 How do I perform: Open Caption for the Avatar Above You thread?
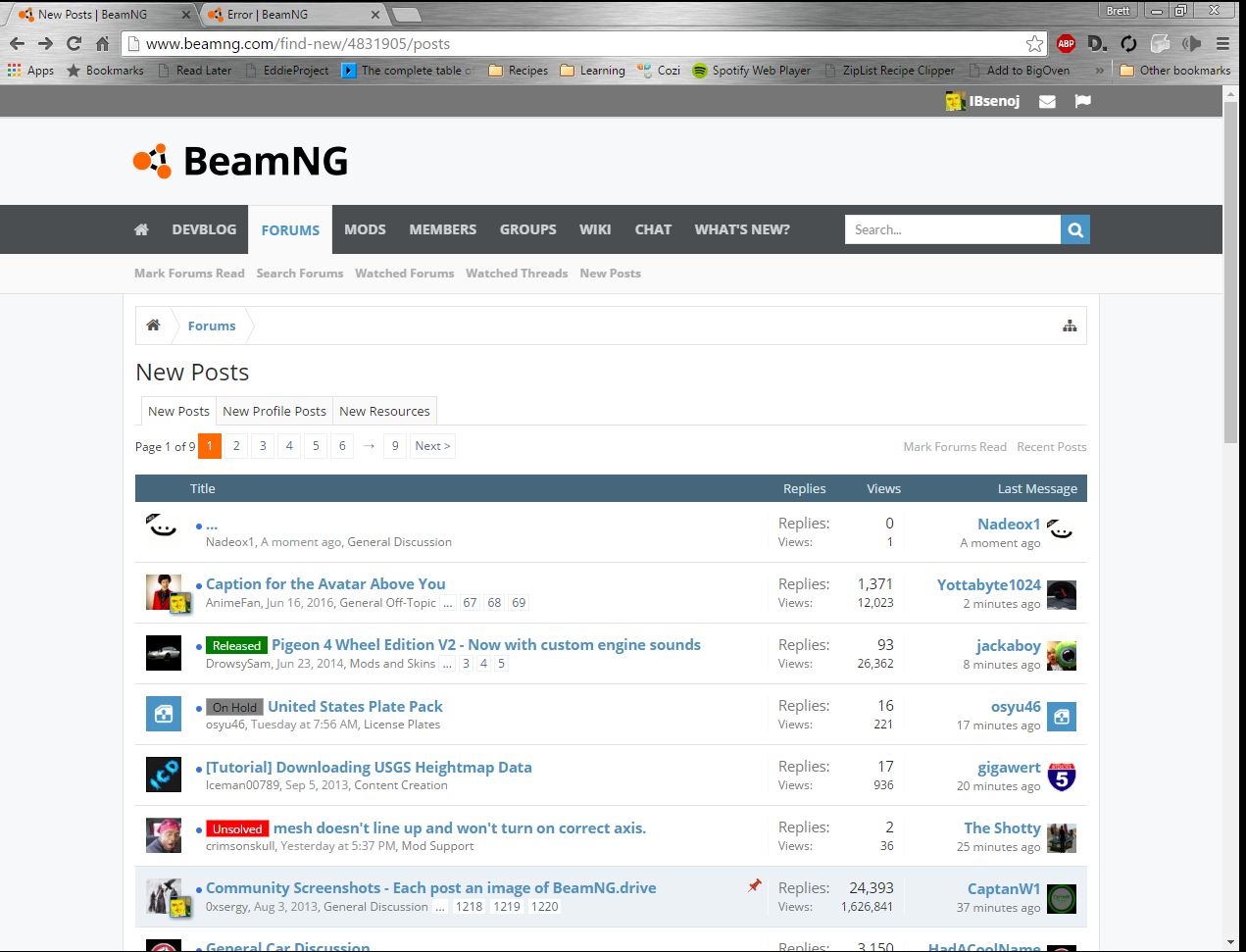coord(325,583)
